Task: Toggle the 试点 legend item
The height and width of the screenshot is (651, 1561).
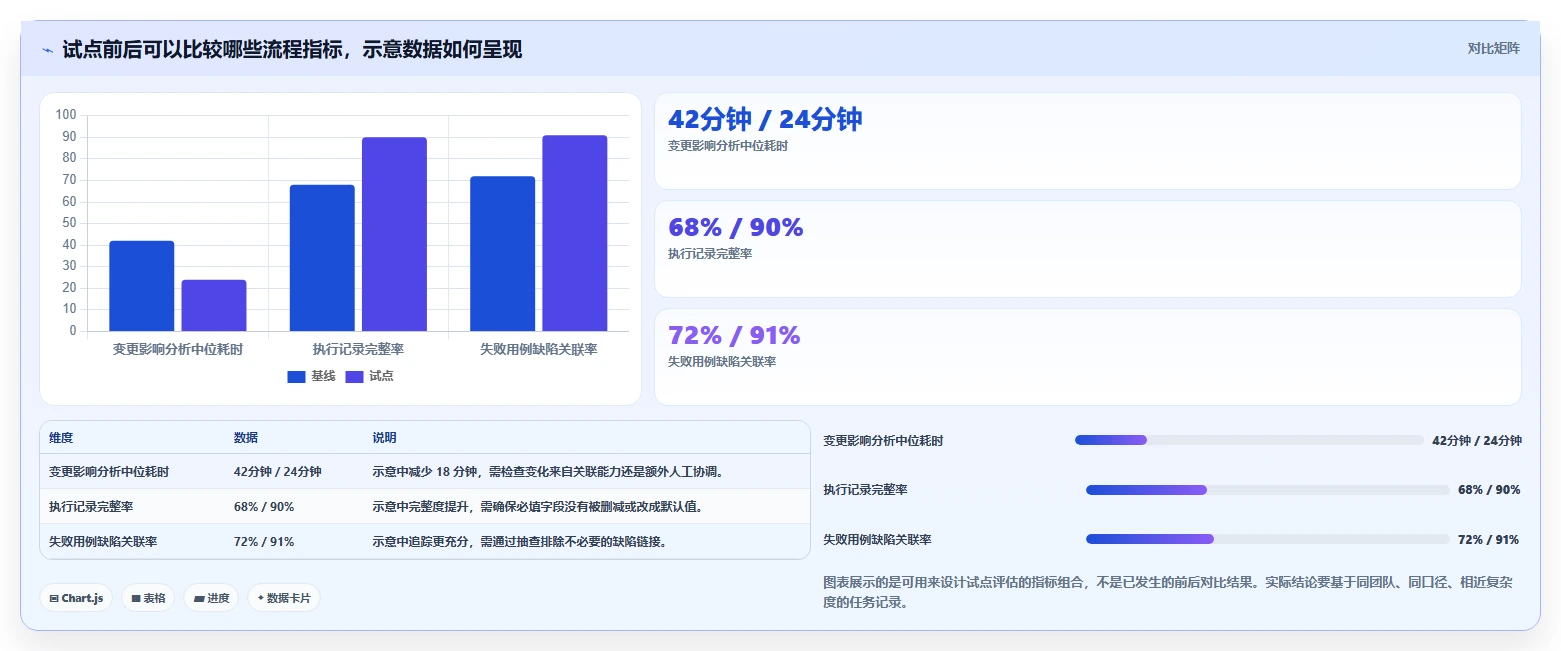Action: coord(369,376)
